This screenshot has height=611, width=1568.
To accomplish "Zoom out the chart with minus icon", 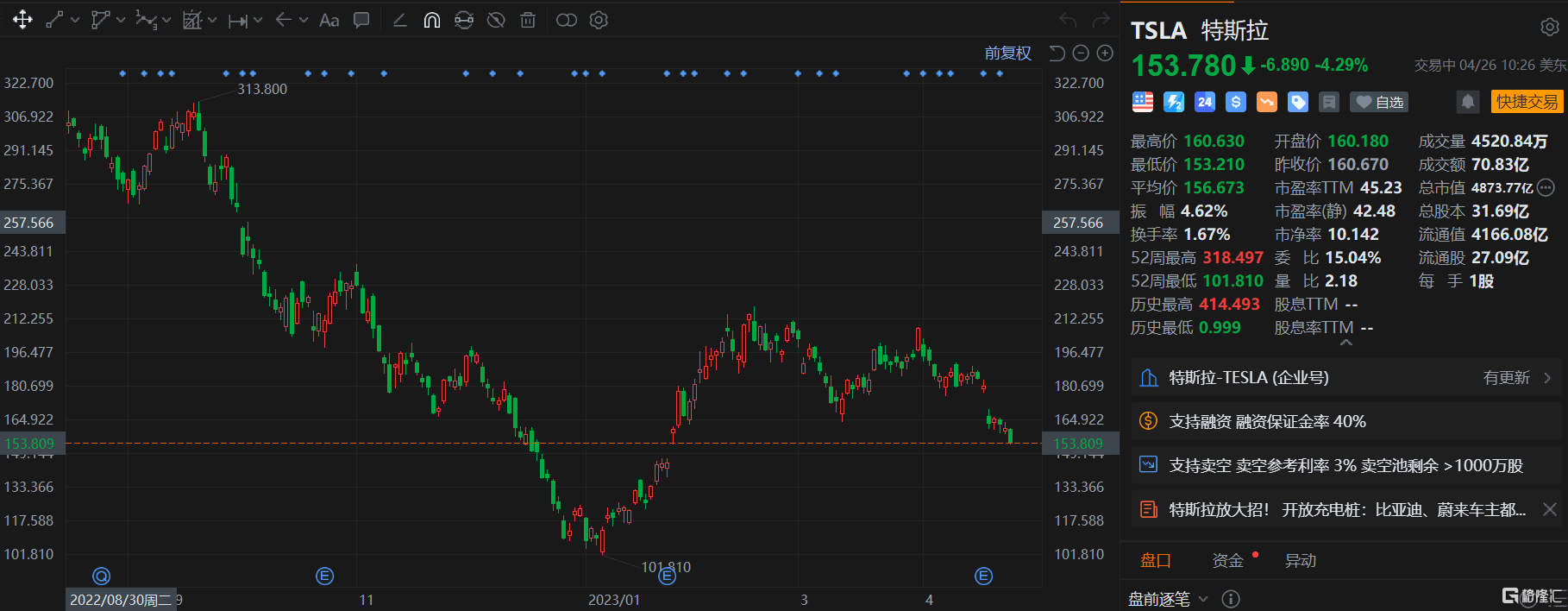I will click(1081, 54).
